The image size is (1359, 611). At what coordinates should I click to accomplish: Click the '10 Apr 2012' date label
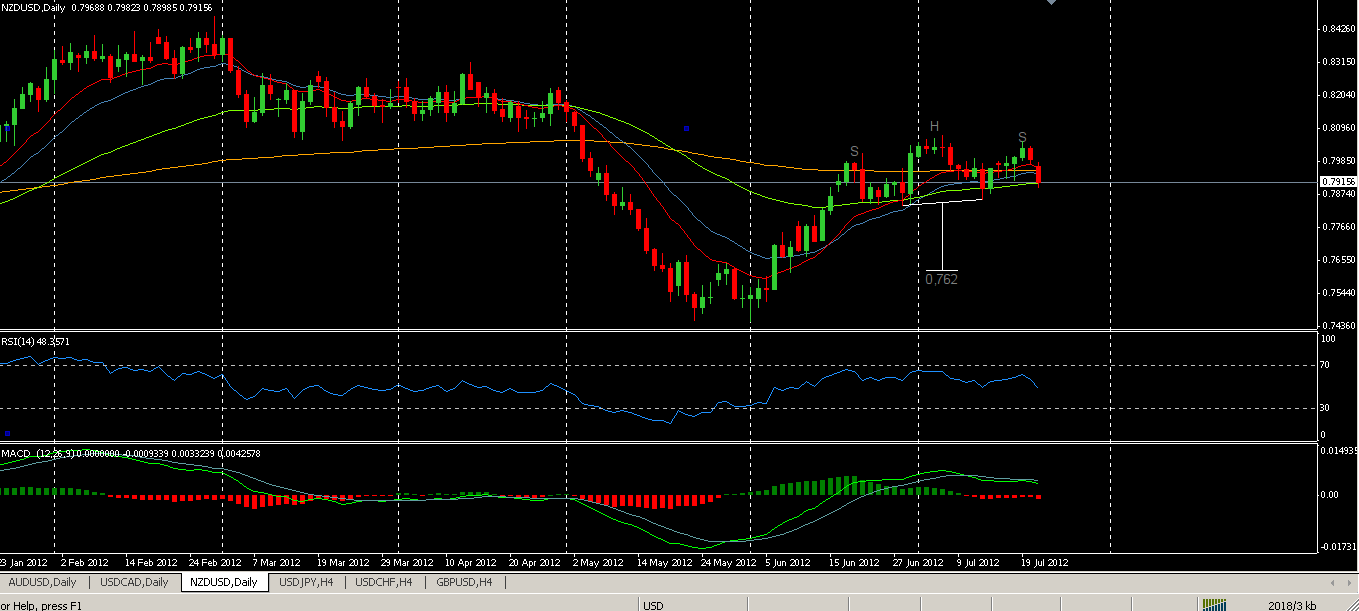point(471,562)
